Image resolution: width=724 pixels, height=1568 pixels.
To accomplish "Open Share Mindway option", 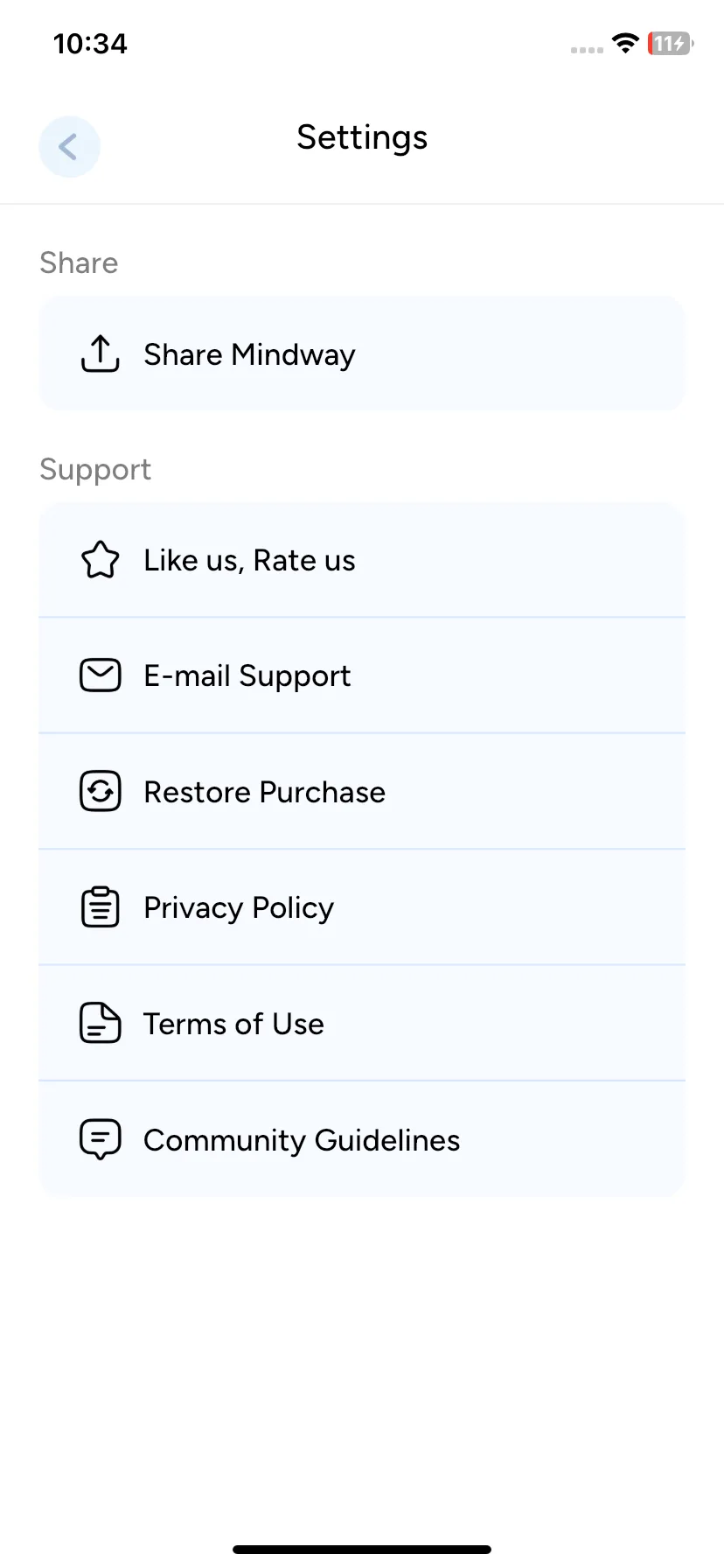I will click(x=362, y=353).
